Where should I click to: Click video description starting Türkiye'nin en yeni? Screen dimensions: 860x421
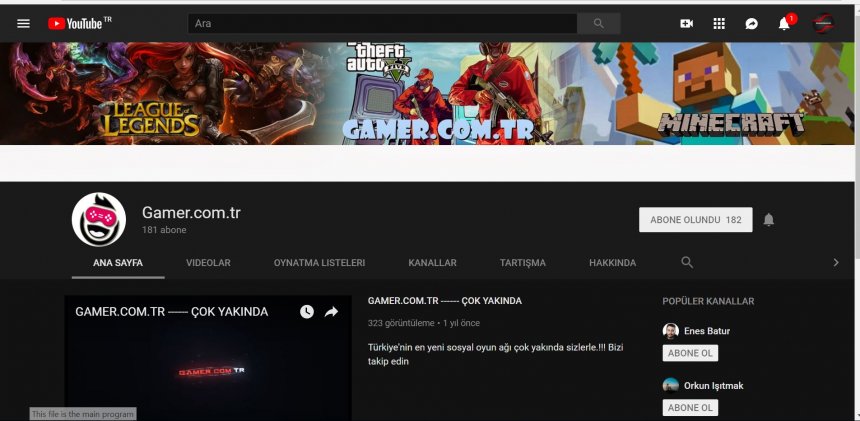tap(495, 354)
